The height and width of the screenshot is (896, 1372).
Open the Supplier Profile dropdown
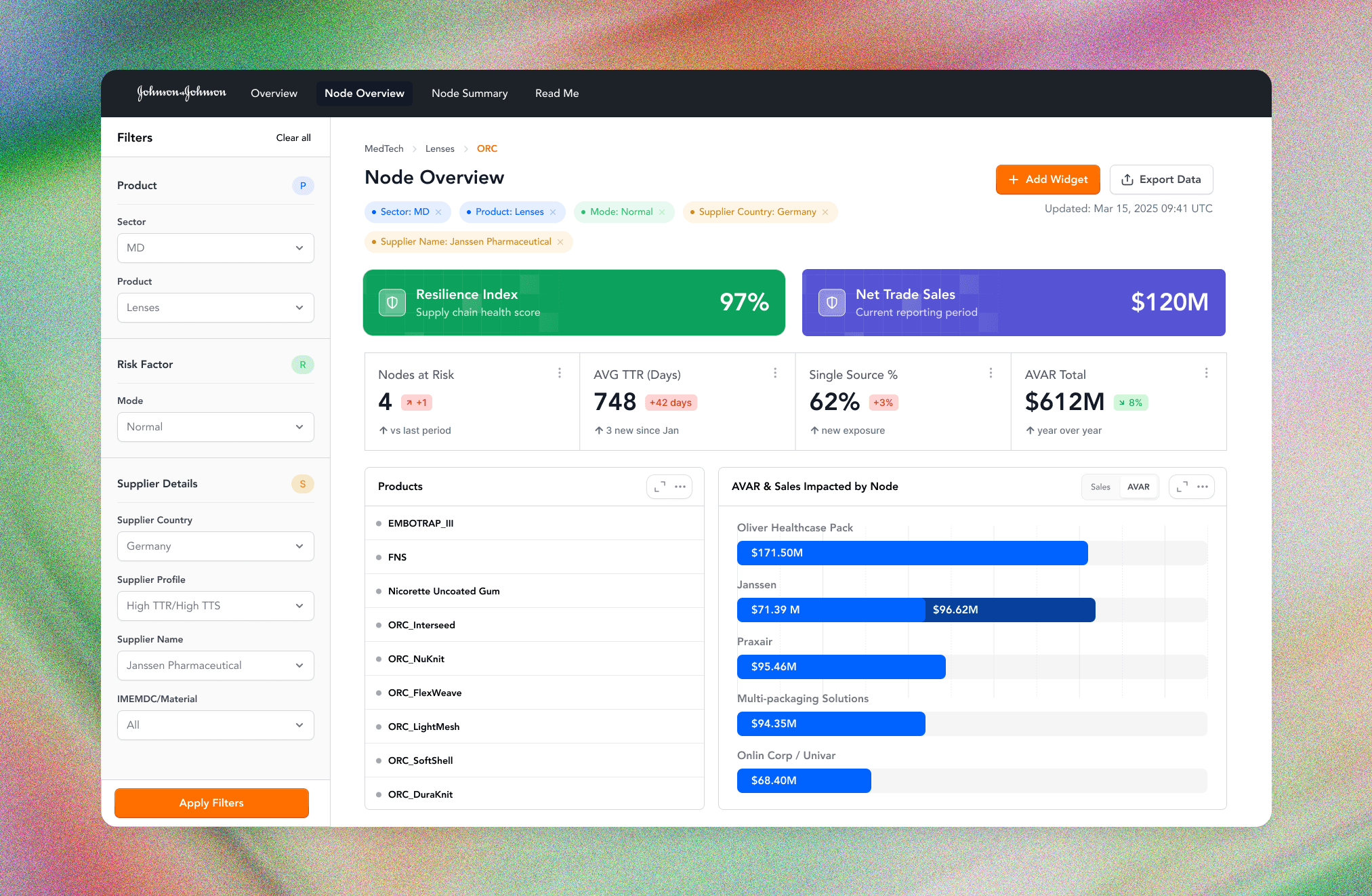pyautogui.click(x=215, y=606)
